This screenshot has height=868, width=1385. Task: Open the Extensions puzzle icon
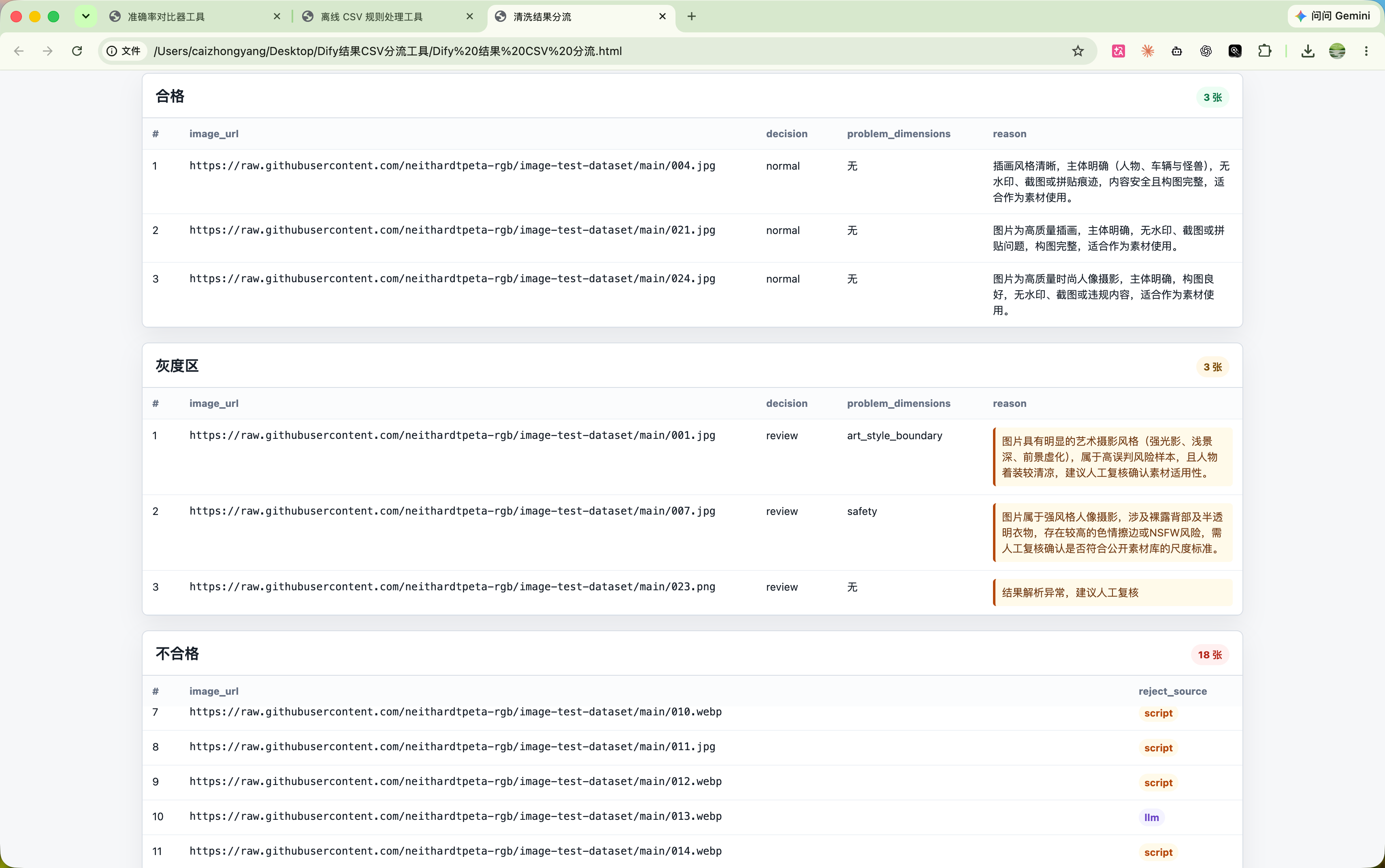(1264, 51)
